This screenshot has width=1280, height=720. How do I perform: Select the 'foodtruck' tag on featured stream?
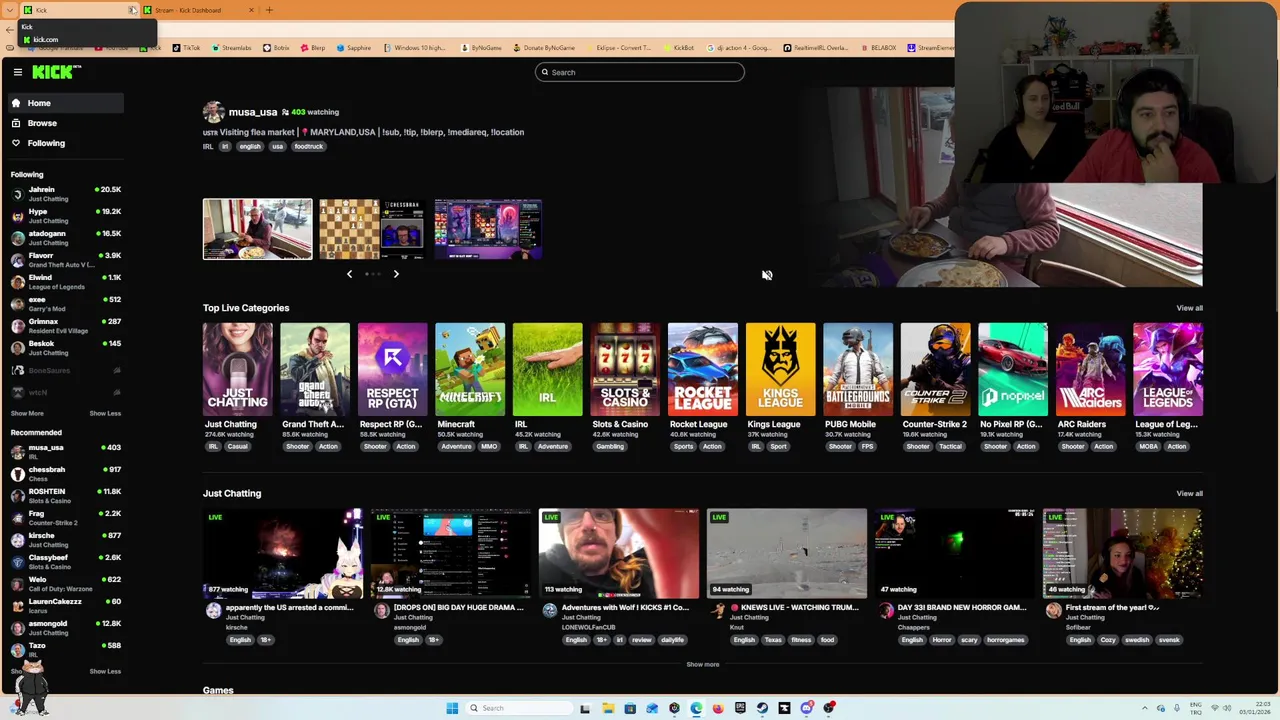tap(308, 147)
